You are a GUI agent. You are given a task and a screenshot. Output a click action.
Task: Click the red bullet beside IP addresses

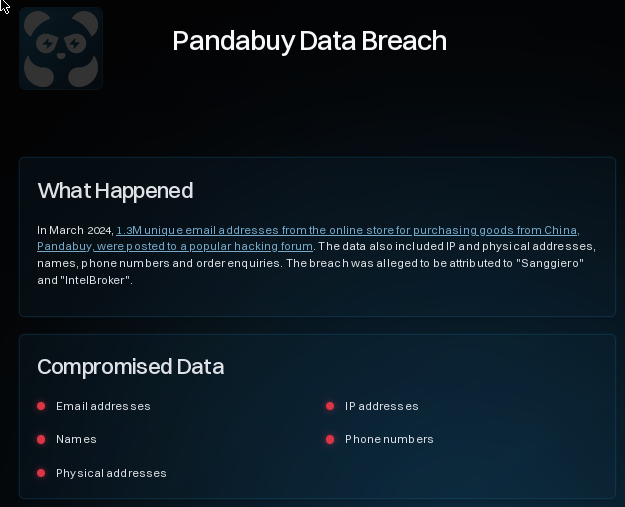330,406
